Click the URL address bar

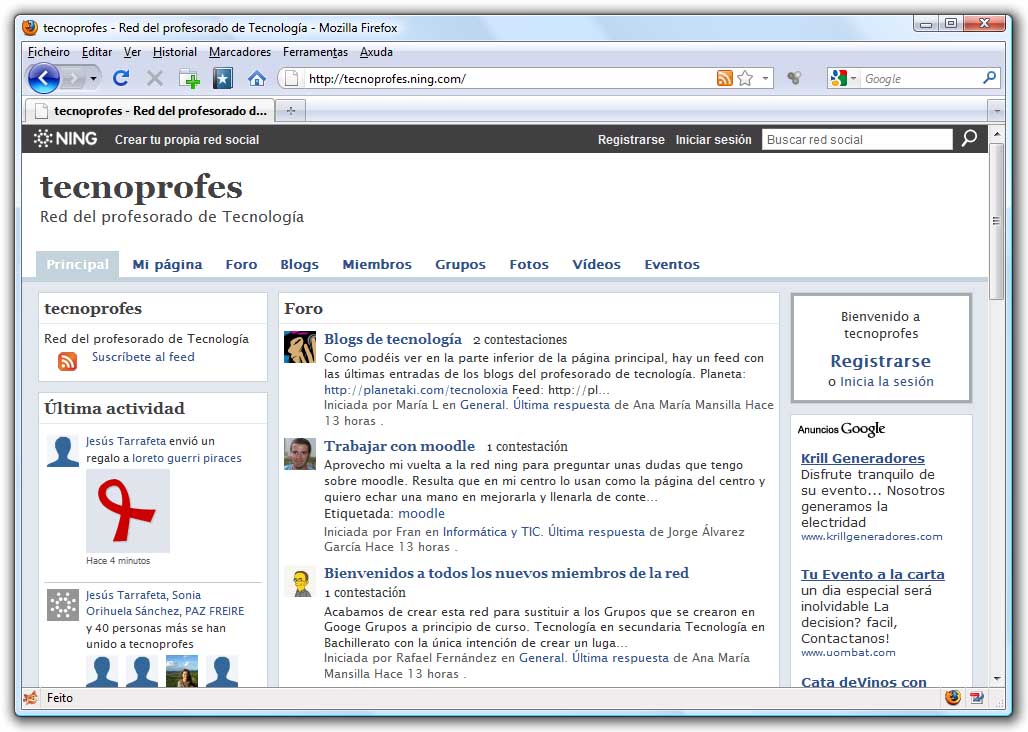coord(507,79)
